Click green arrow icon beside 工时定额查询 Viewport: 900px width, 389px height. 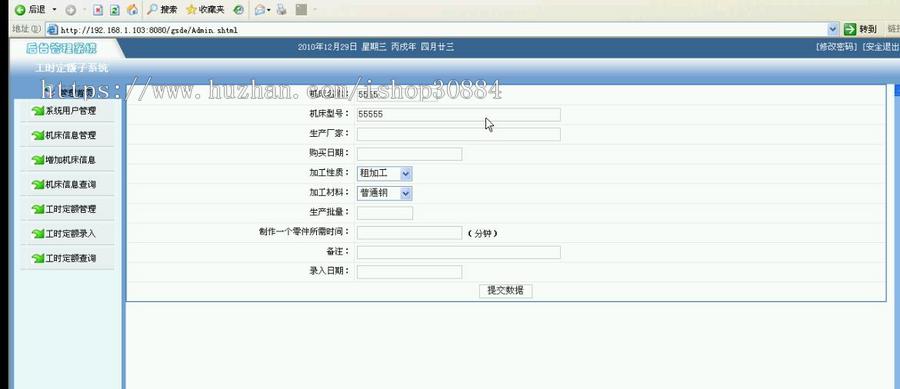[38, 259]
